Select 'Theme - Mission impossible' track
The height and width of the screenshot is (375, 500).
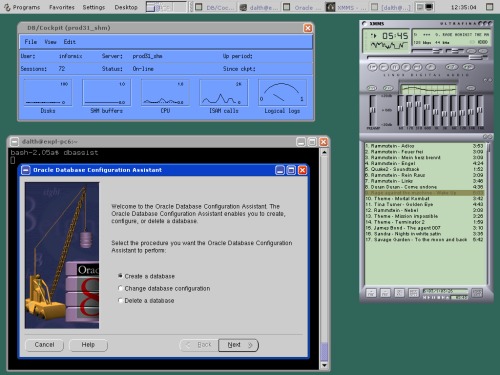[424, 216]
